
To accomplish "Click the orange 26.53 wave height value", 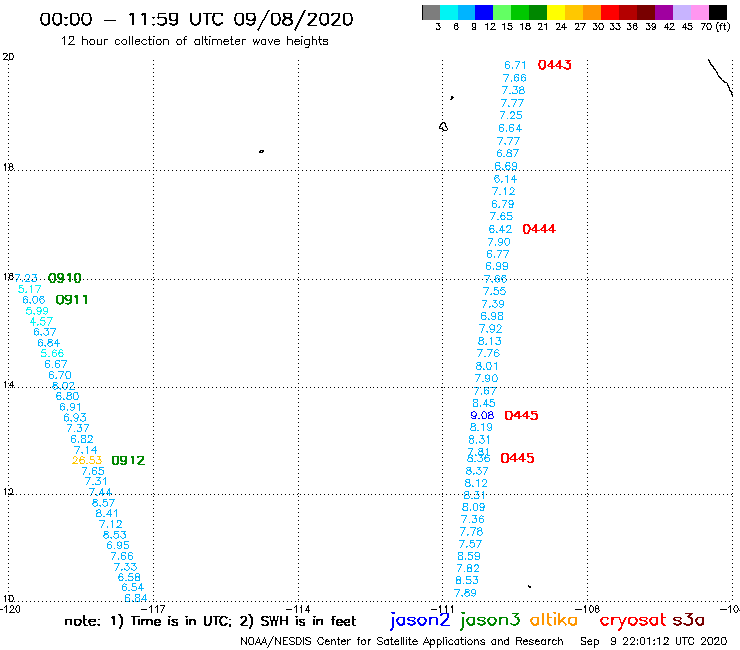I will click(x=87, y=460).
